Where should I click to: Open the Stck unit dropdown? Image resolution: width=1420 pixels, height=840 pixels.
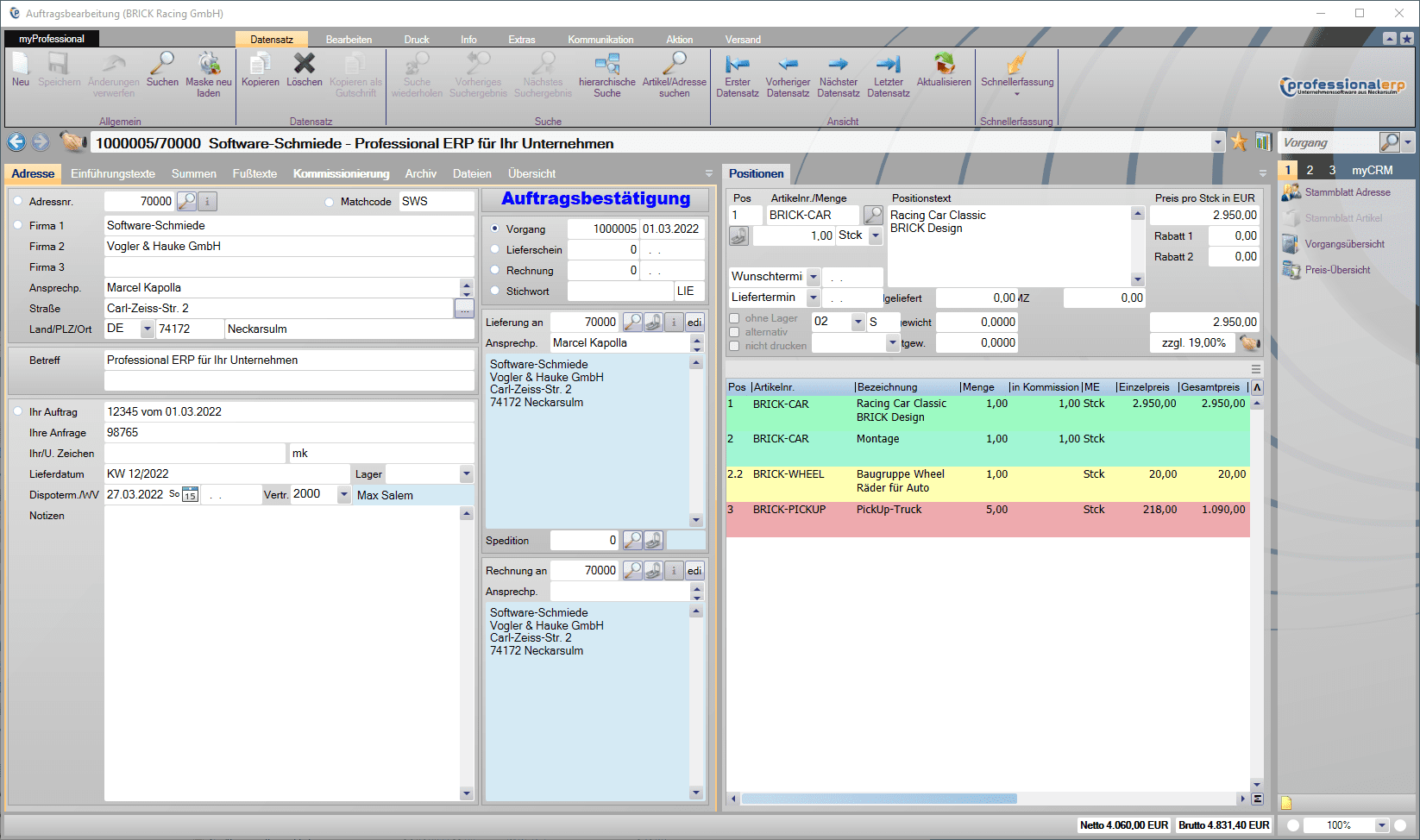pyautogui.click(x=876, y=235)
